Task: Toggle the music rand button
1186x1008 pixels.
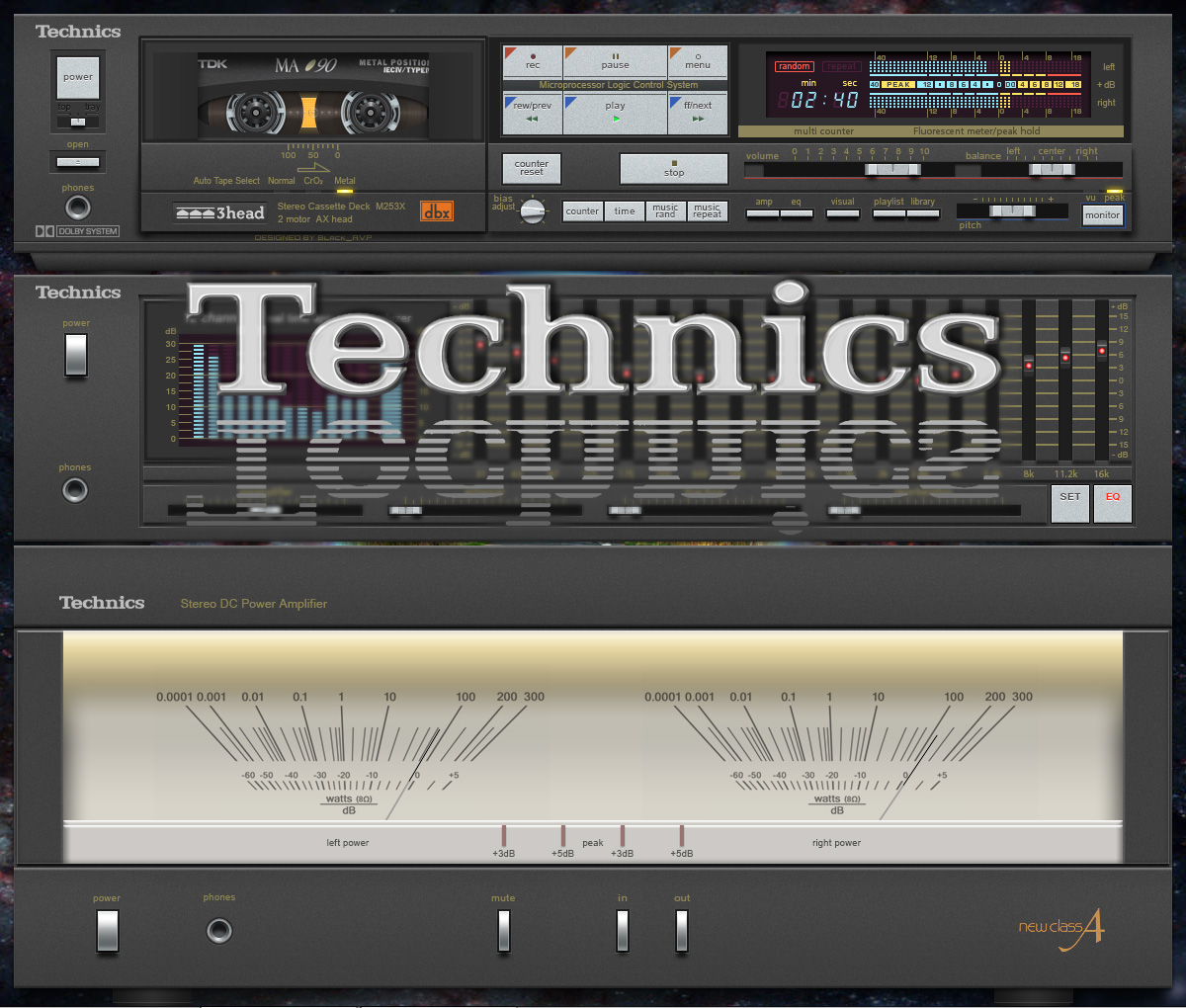Action: tap(666, 210)
